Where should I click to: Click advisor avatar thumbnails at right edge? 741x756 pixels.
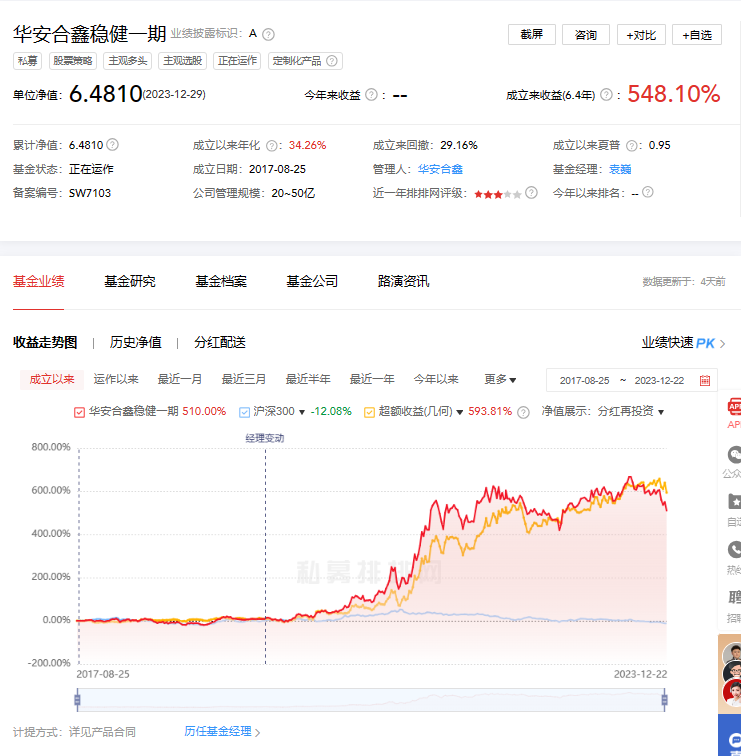click(731, 674)
